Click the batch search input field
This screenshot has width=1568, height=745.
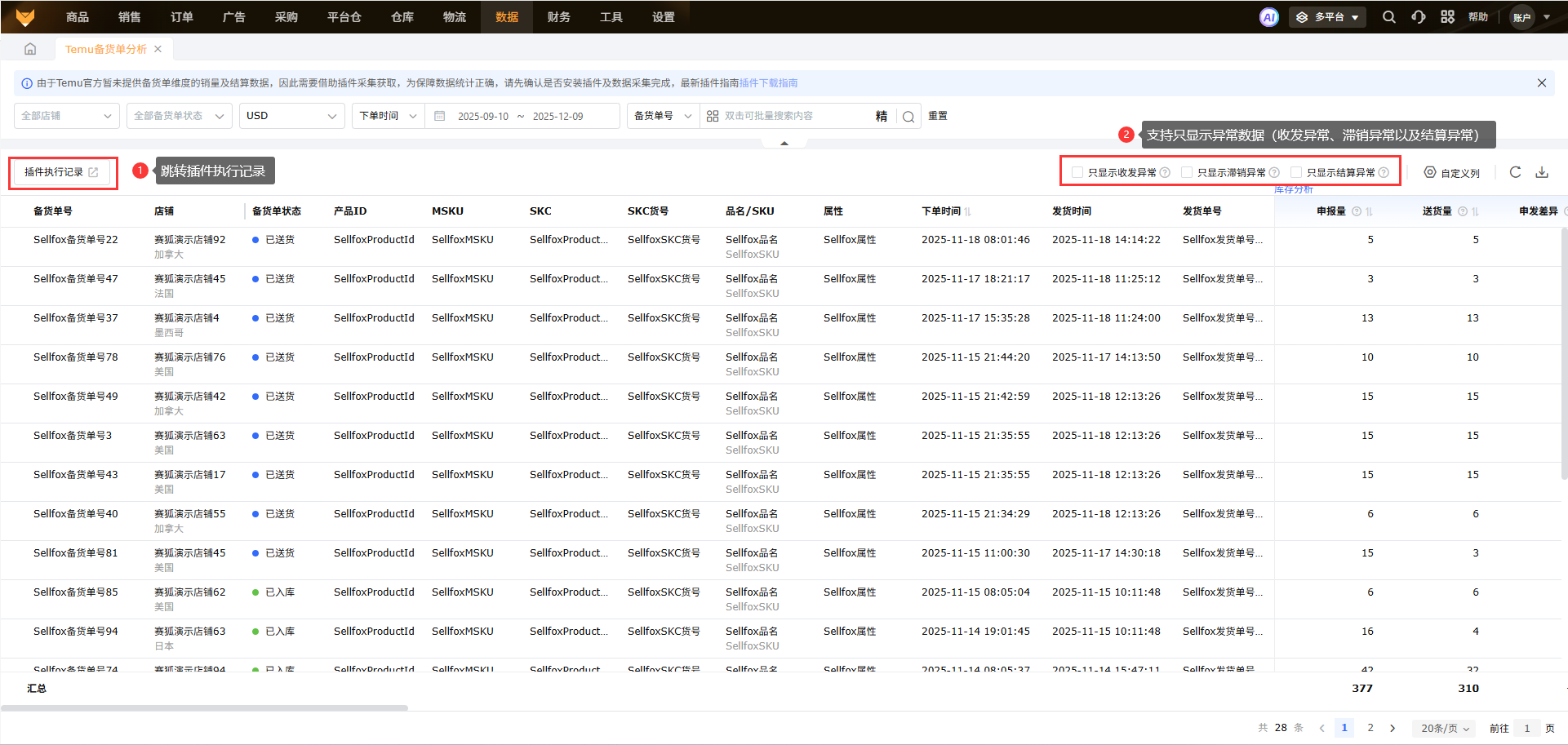tap(792, 116)
